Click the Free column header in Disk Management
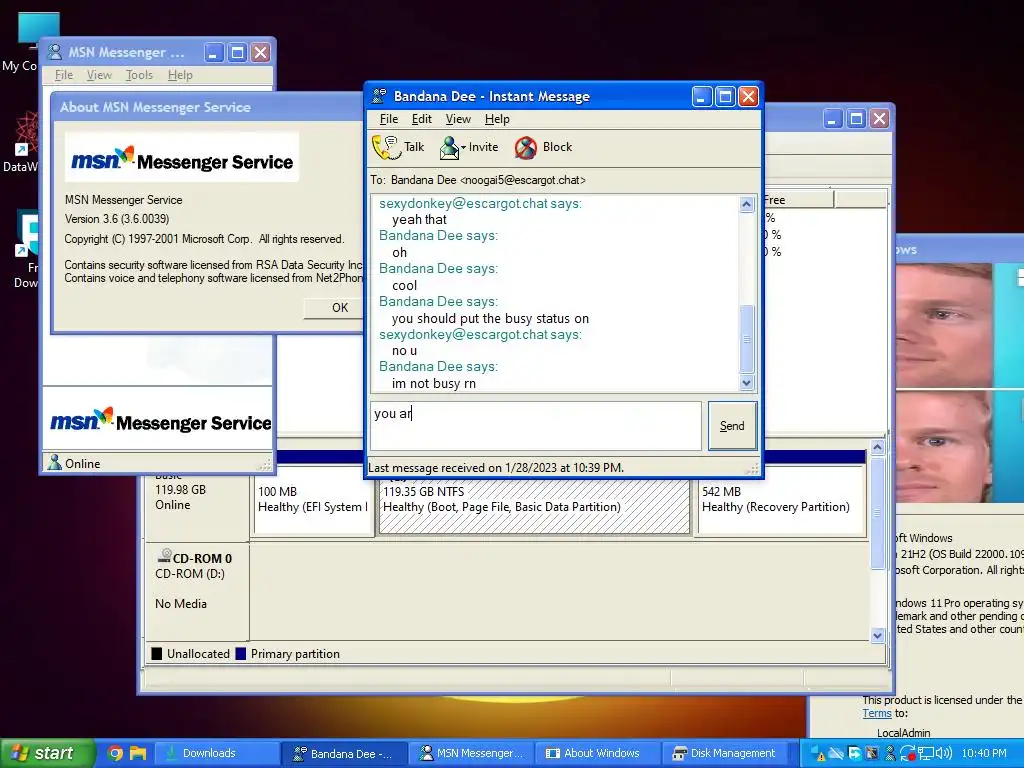The height and width of the screenshot is (768, 1024). point(798,199)
